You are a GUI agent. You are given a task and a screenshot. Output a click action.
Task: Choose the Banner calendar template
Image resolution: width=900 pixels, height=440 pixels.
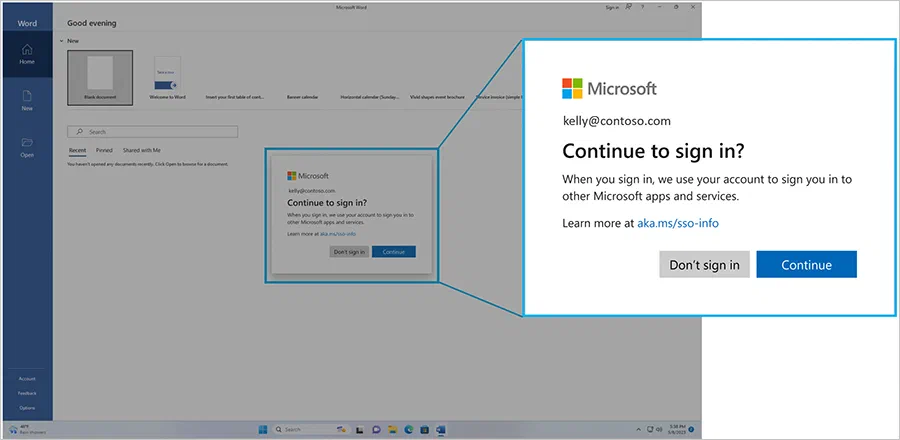302,97
